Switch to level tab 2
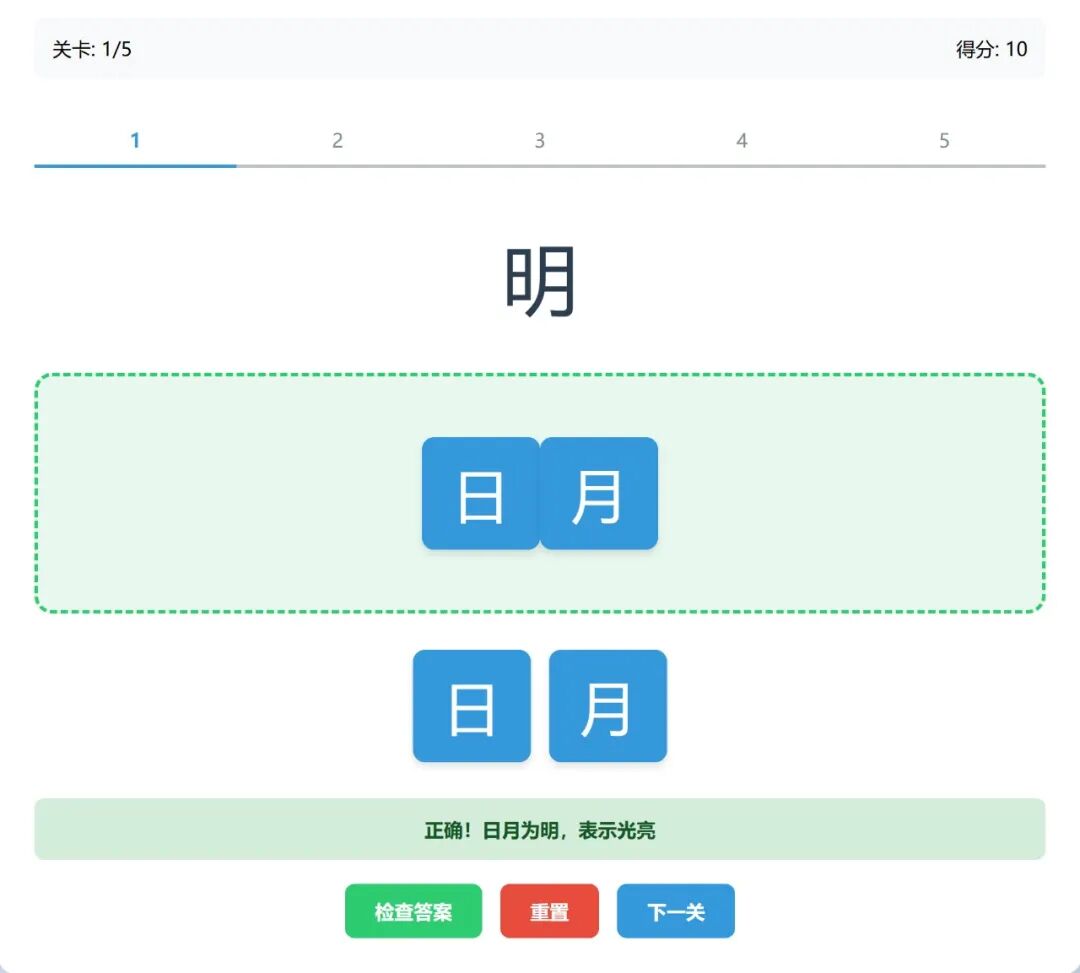This screenshot has height=973, width=1080. tap(337, 140)
